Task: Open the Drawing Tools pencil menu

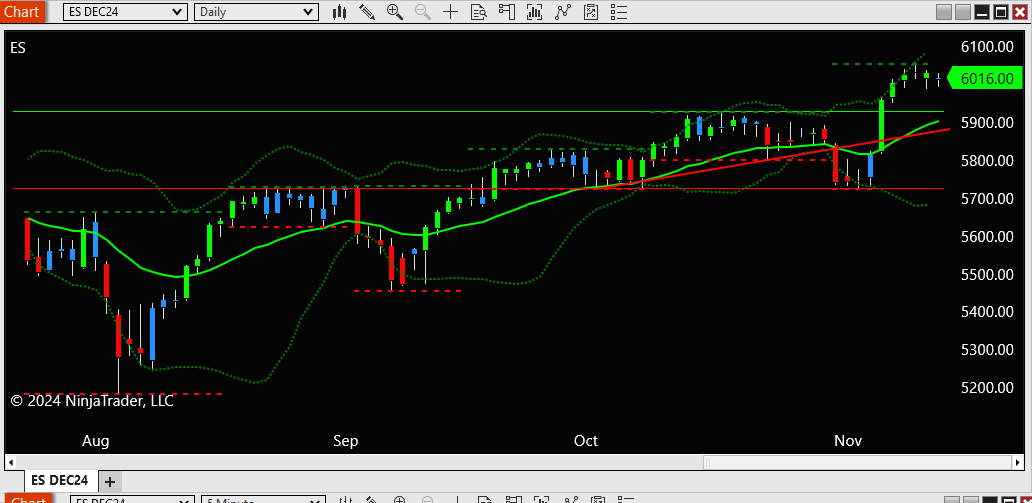Action: point(367,11)
